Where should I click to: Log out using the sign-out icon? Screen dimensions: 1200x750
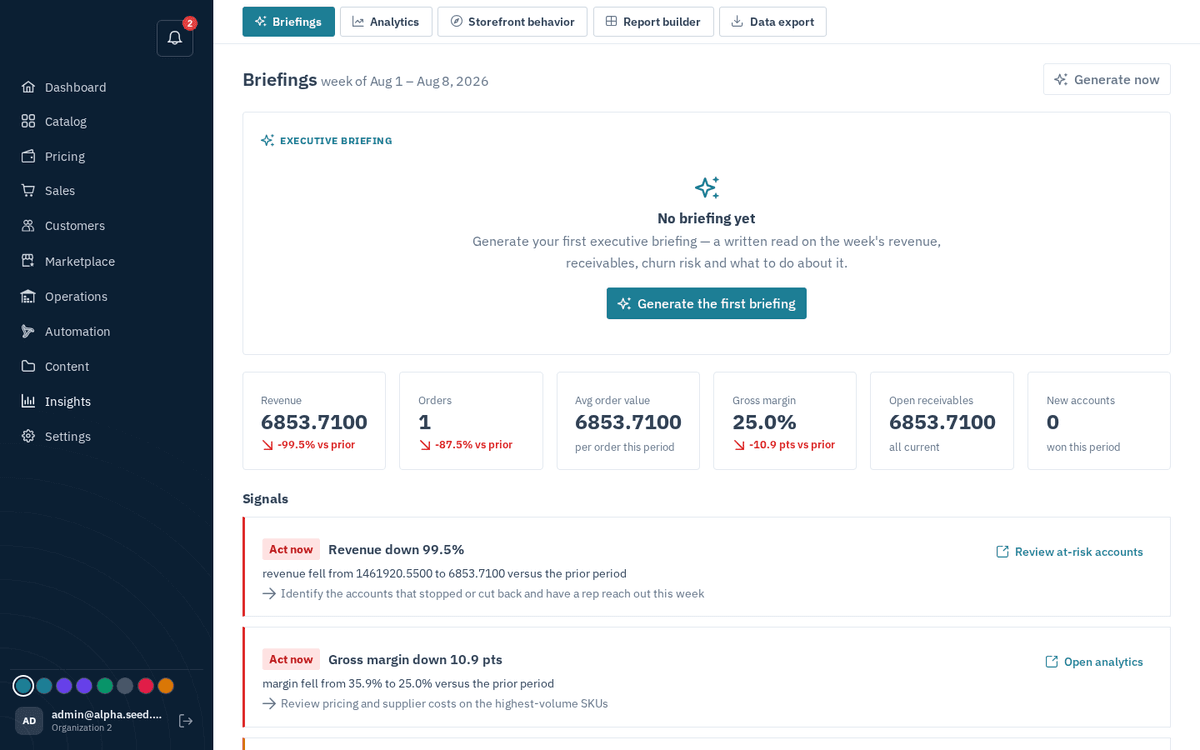pos(185,720)
